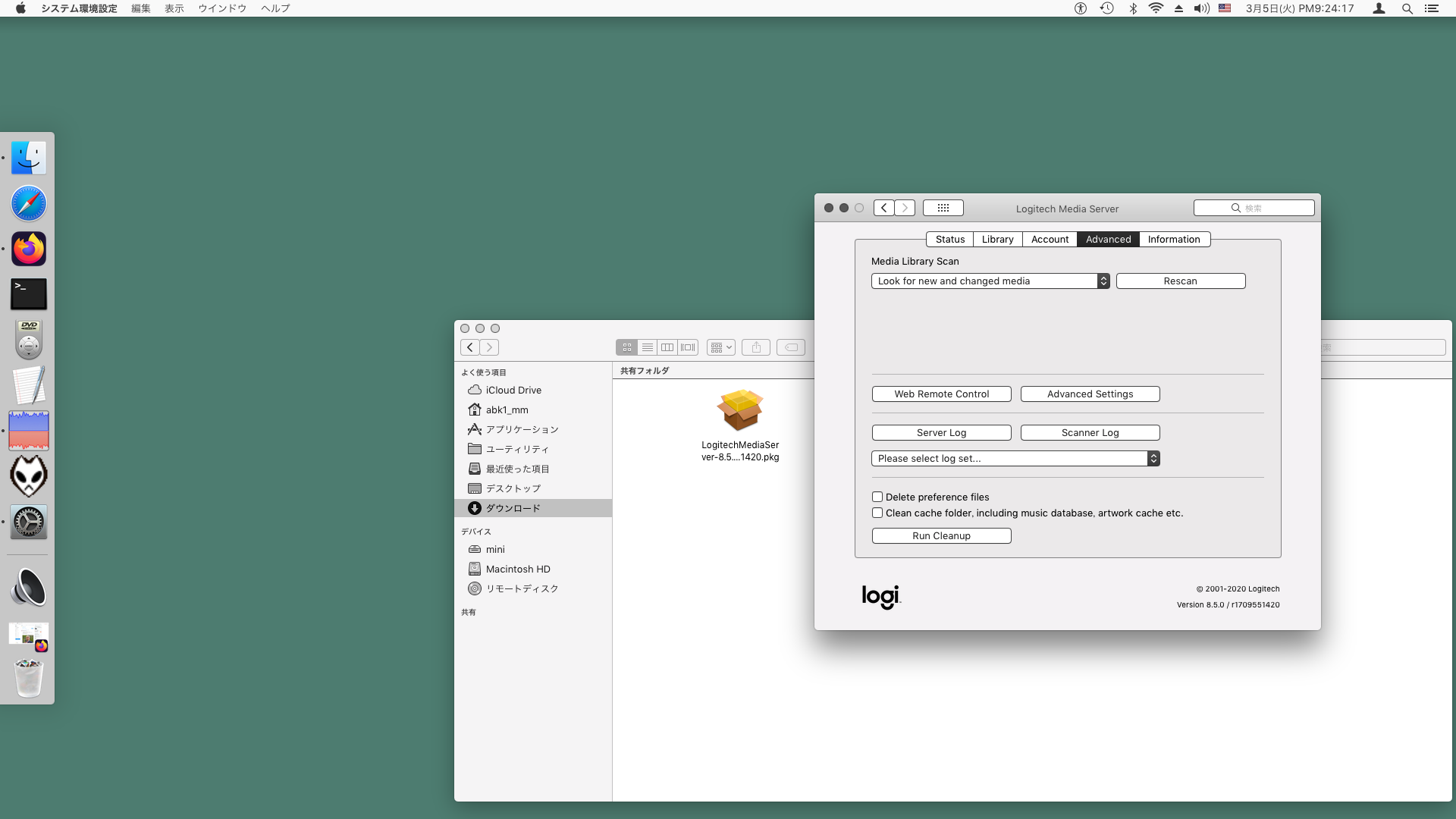Go back in Finder window

coord(470,347)
